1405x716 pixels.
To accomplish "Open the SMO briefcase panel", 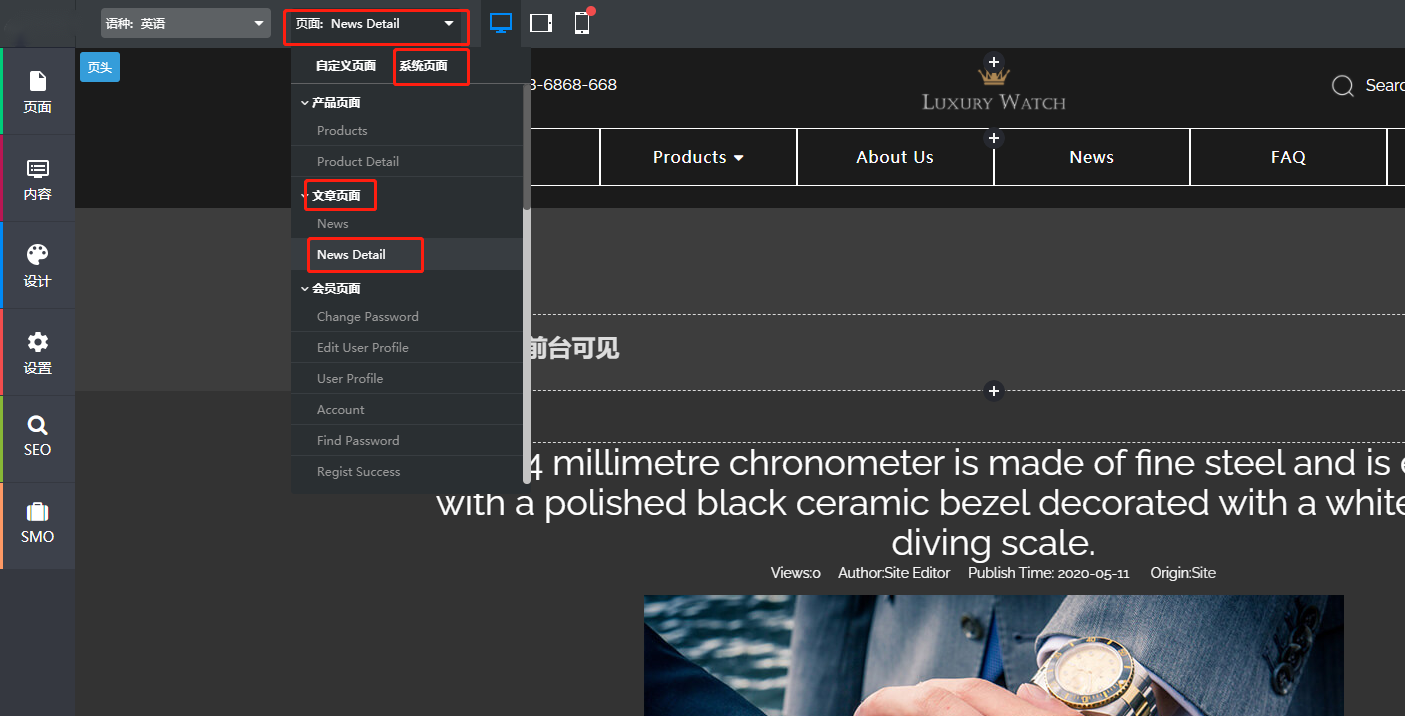I will (x=37, y=523).
